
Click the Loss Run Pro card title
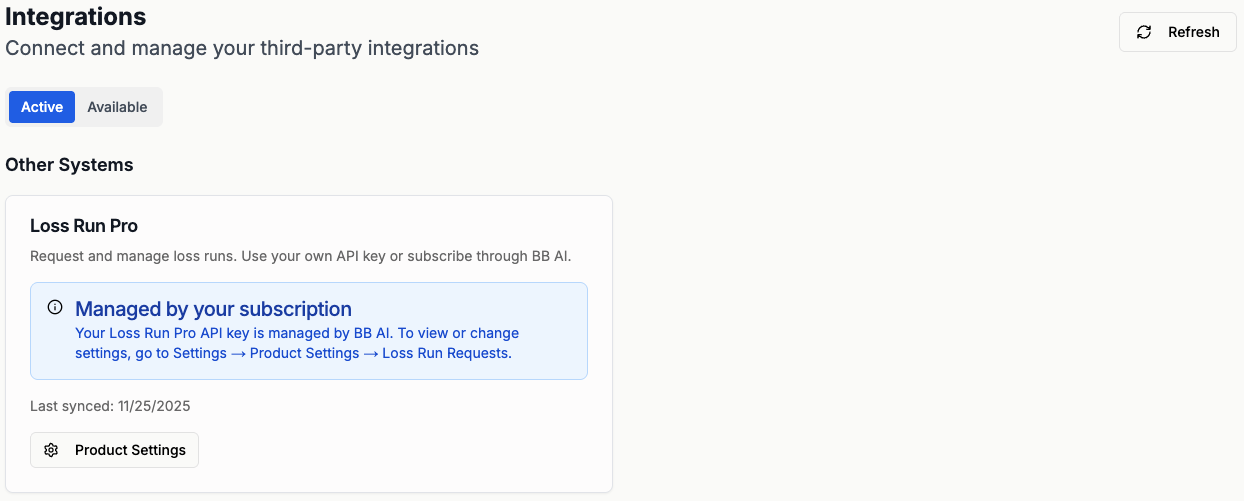pyautogui.click(x=84, y=226)
